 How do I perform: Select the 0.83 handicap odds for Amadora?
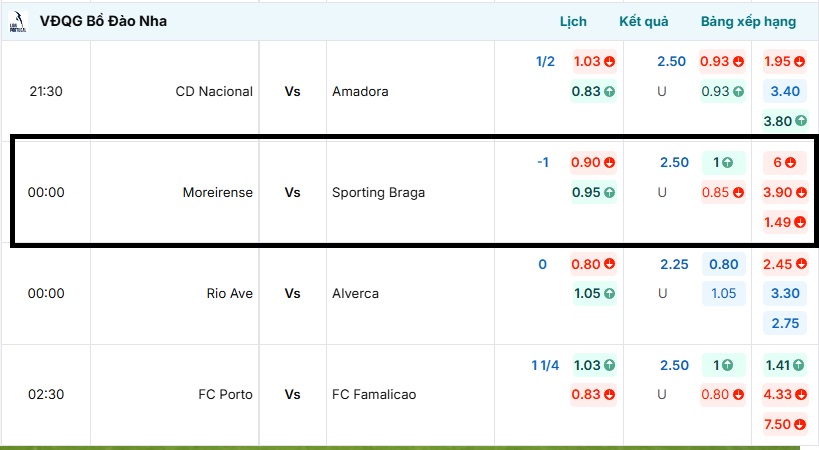[x=594, y=91]
